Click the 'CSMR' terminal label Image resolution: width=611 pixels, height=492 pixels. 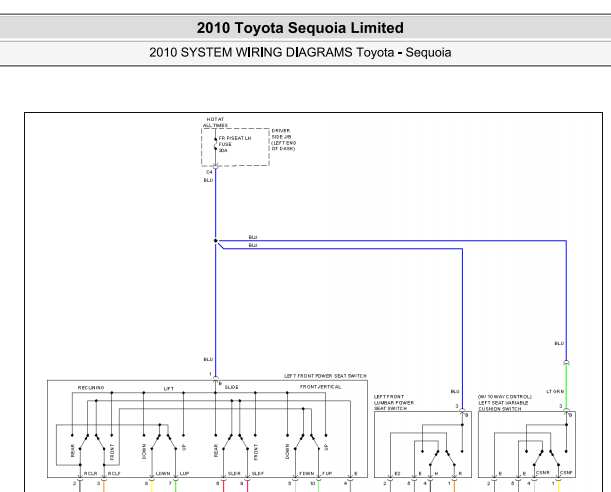point(543,473)
